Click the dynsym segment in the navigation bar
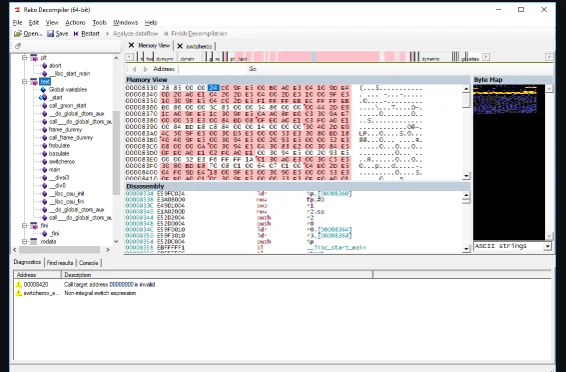This screenshot has height=372, width=566. pyautogui.click(x=165, y=58)
